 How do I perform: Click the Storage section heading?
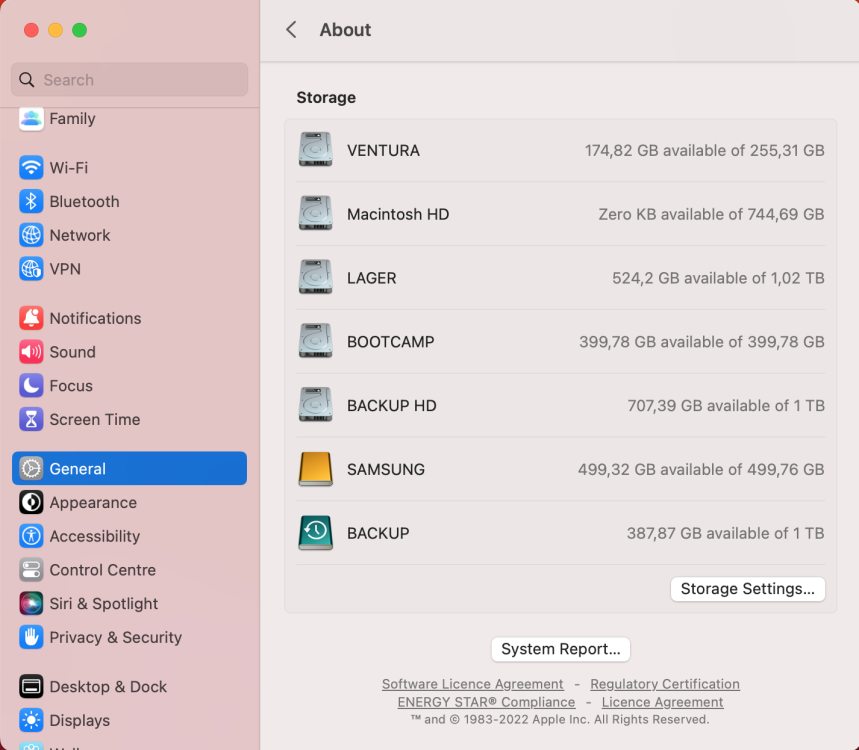pyautogui.click(x=326, y=98)
